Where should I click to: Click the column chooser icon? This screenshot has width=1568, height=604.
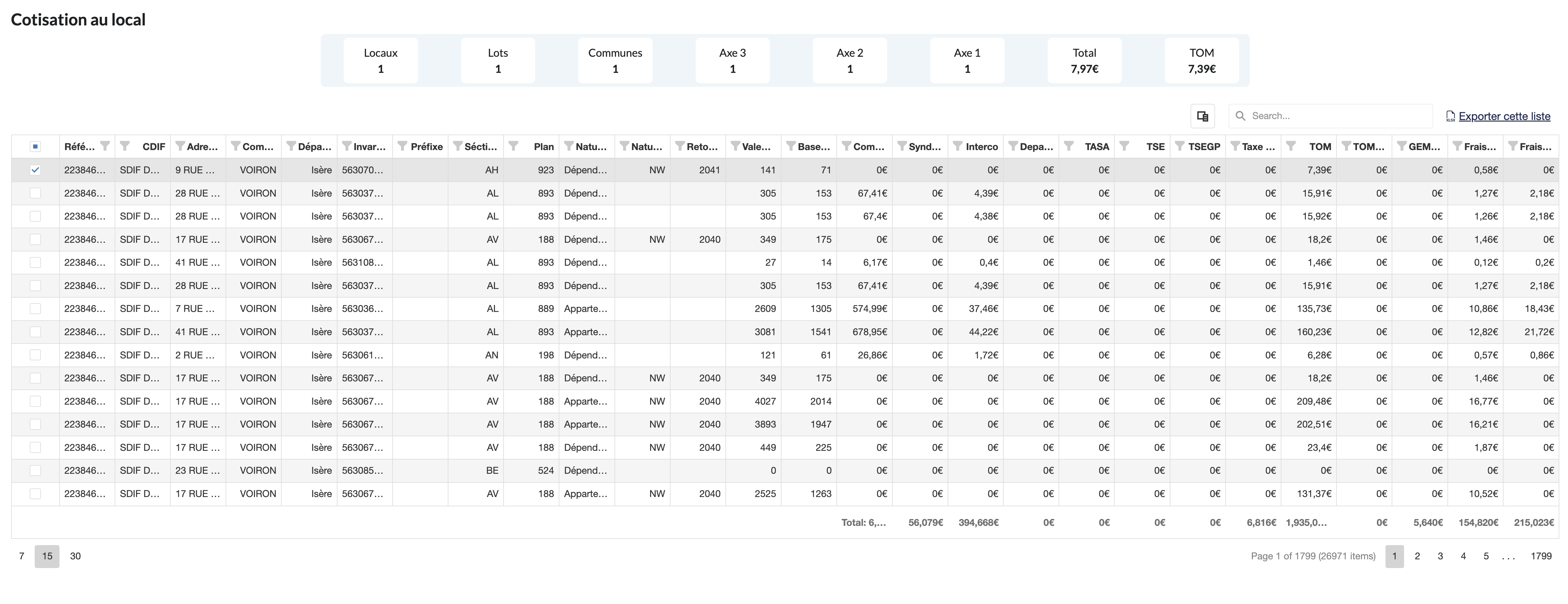pyautogui.click(x=1202, y=116)
